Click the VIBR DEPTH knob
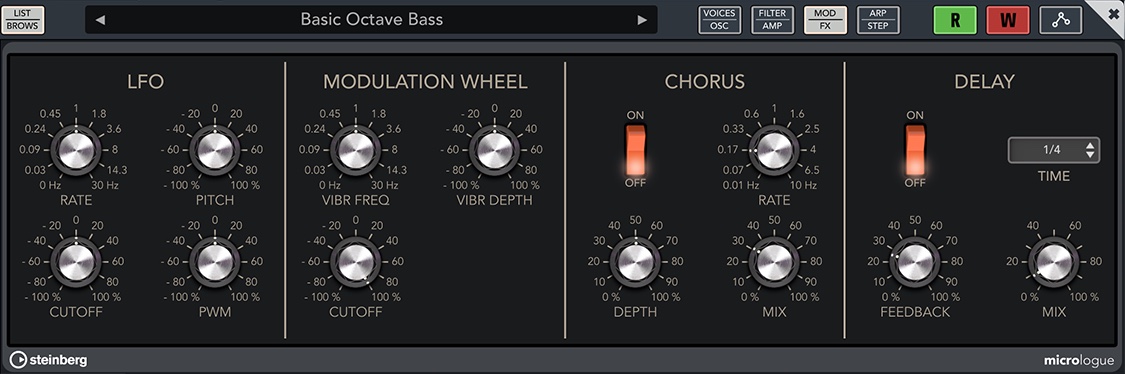The image size is (1125, 374). [494, 150]
